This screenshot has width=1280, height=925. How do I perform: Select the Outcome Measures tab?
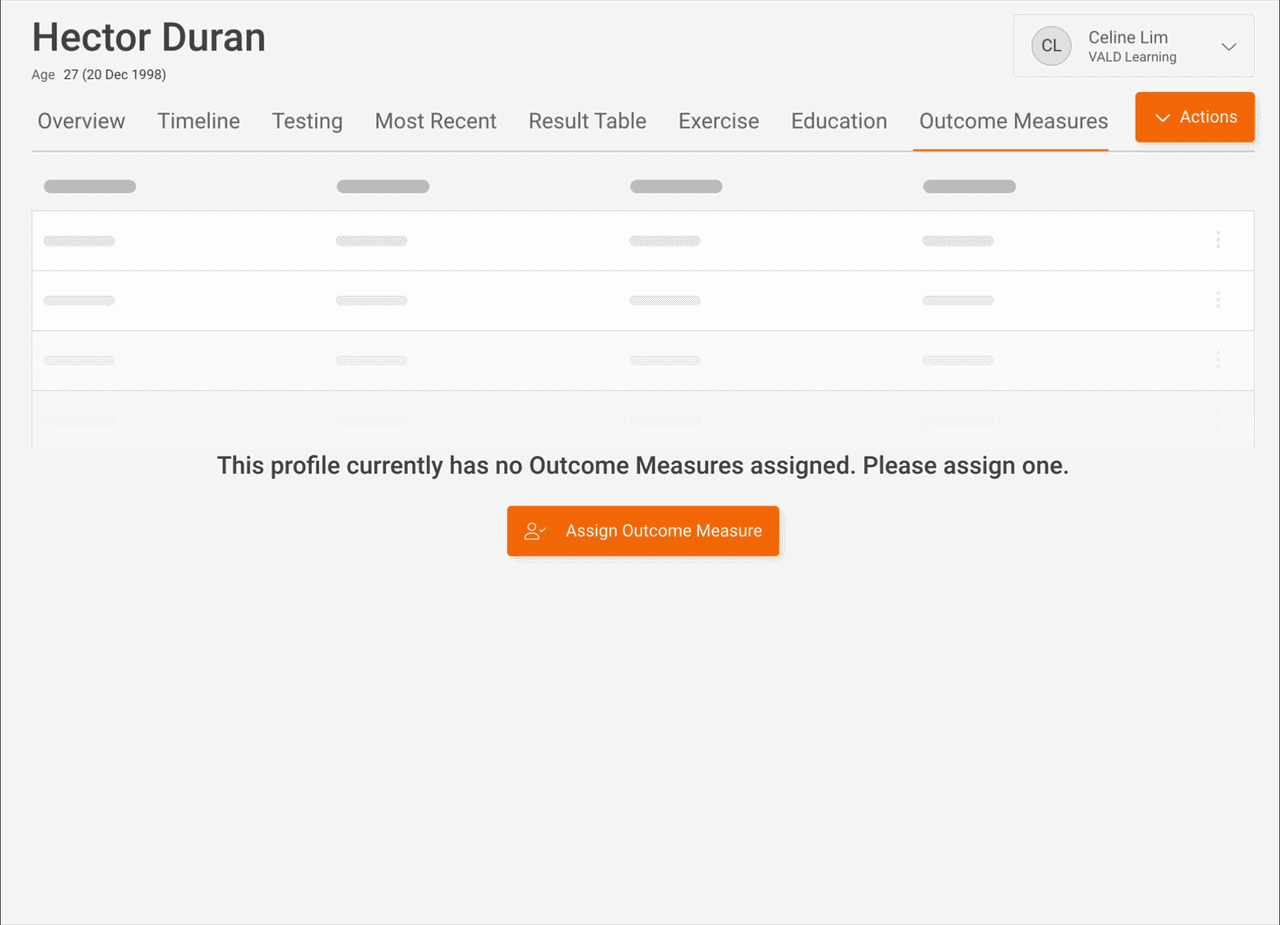coord(1013,121)
